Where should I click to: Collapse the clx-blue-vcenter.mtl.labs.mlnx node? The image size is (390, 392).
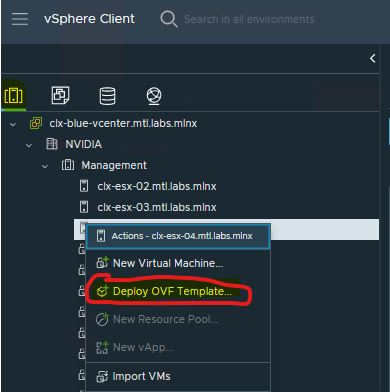point(13,124)
